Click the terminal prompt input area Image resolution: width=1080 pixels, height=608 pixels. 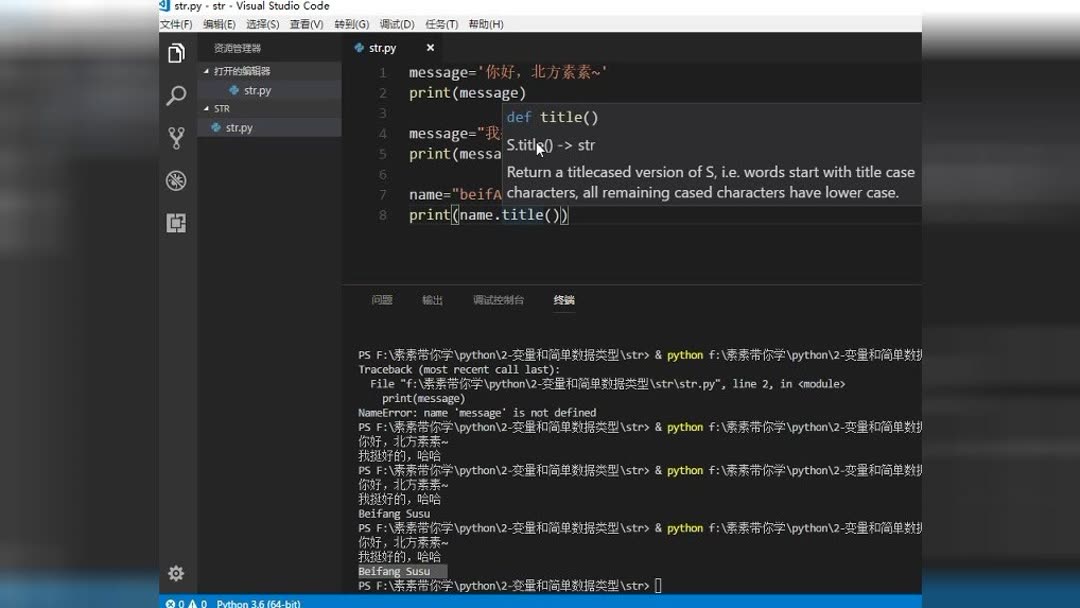660,585
